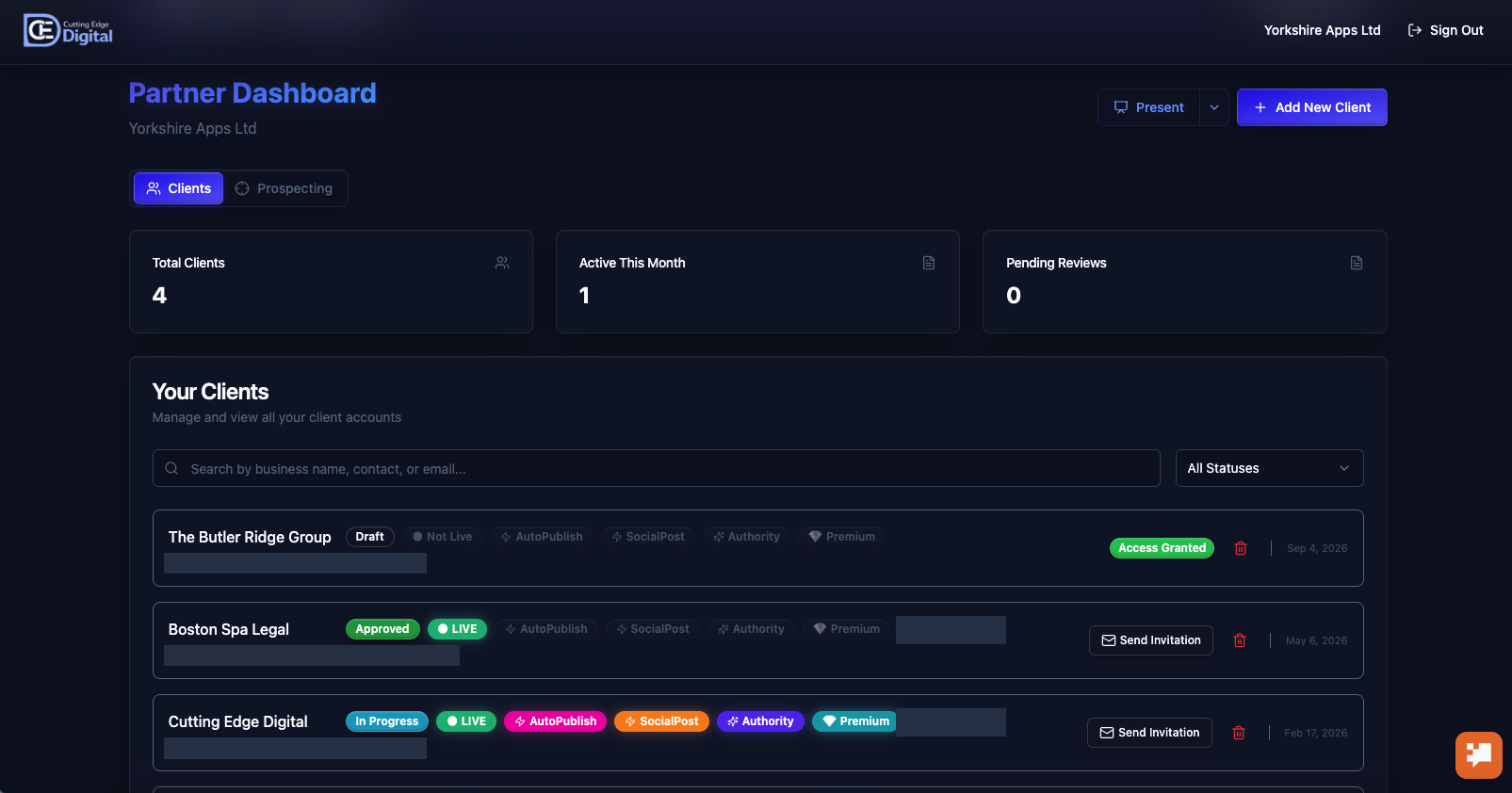Toggle LIVE status for Cutting Edge Digital
The width and height of the screenshot is (1512, 793).
pyautogui.click(x=466, y=721)
